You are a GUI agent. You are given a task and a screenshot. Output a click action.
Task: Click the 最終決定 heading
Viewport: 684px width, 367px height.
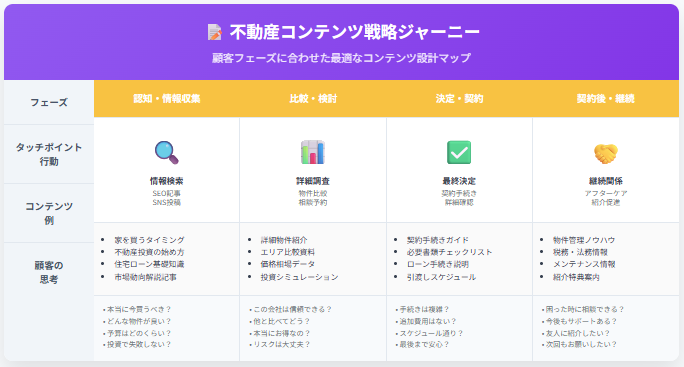tap(459, 181)
